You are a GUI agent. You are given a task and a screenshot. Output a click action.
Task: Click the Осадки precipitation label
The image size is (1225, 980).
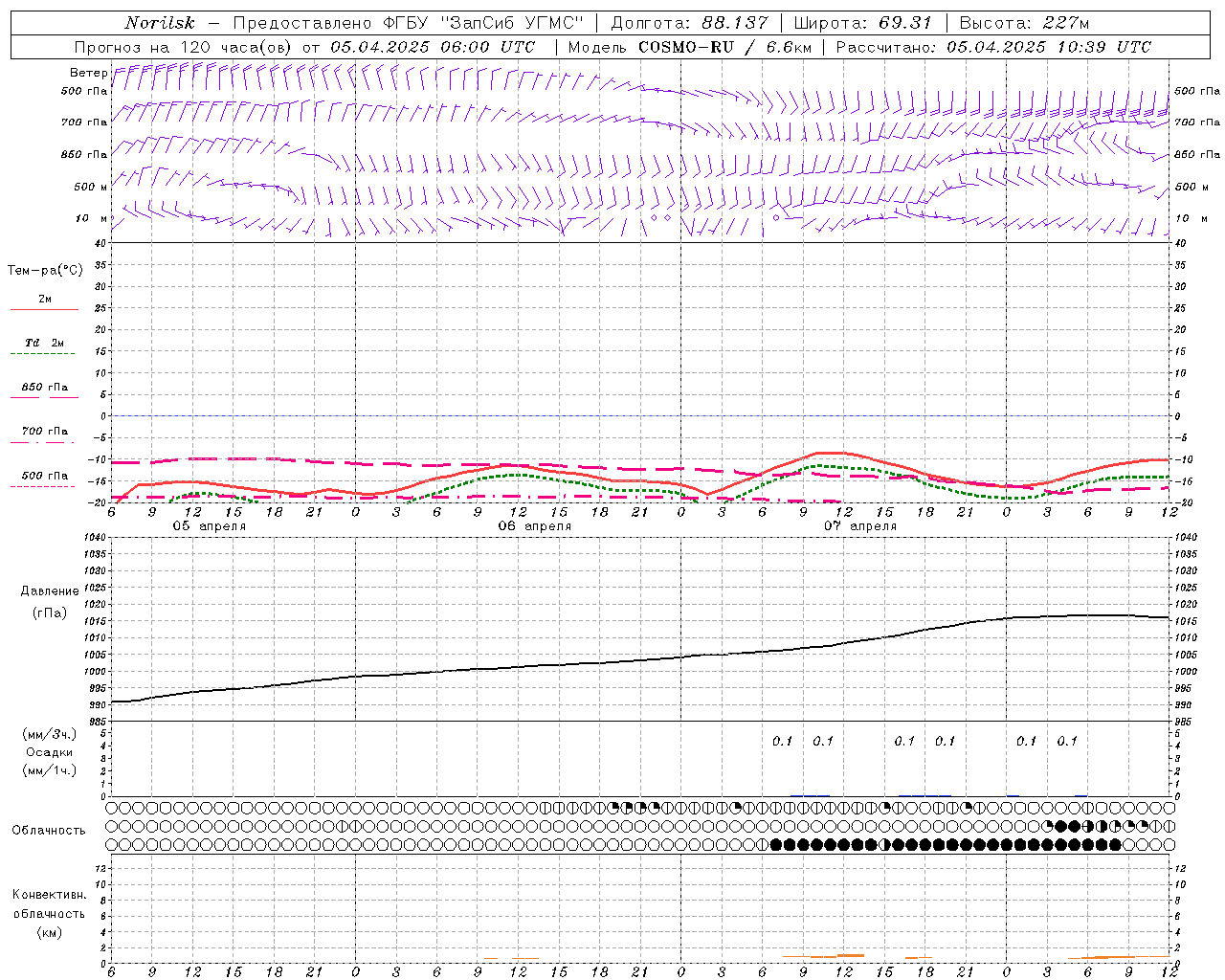coord(50,752)
